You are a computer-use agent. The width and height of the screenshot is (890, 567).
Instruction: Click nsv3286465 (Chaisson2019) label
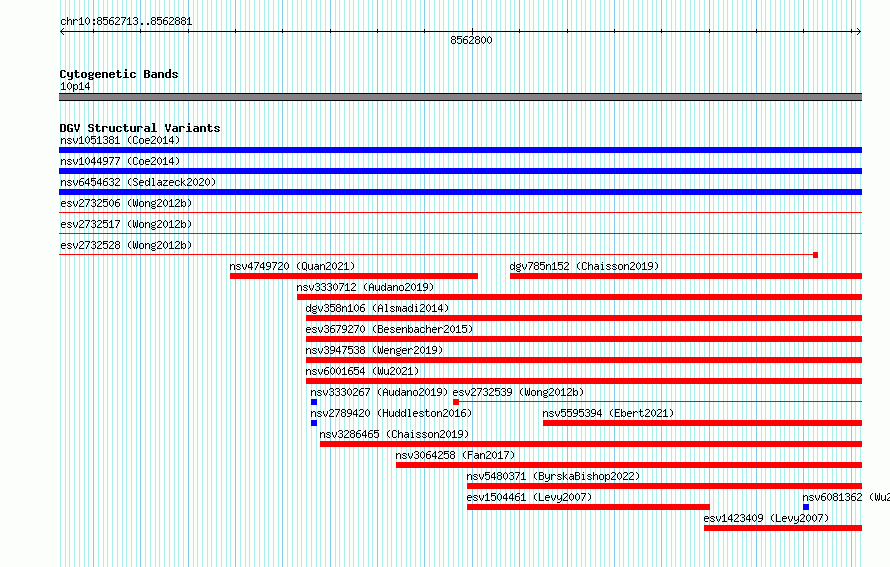[x=394, y=434]
